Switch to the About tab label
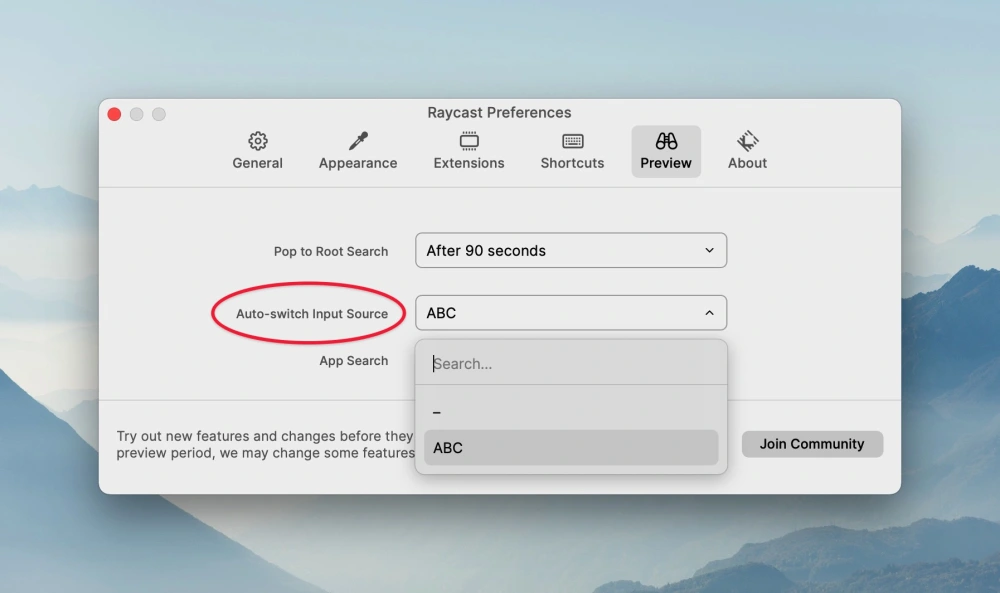This screenshot has width=1000, height=593. pyautogui.click(x=747, y=163)
